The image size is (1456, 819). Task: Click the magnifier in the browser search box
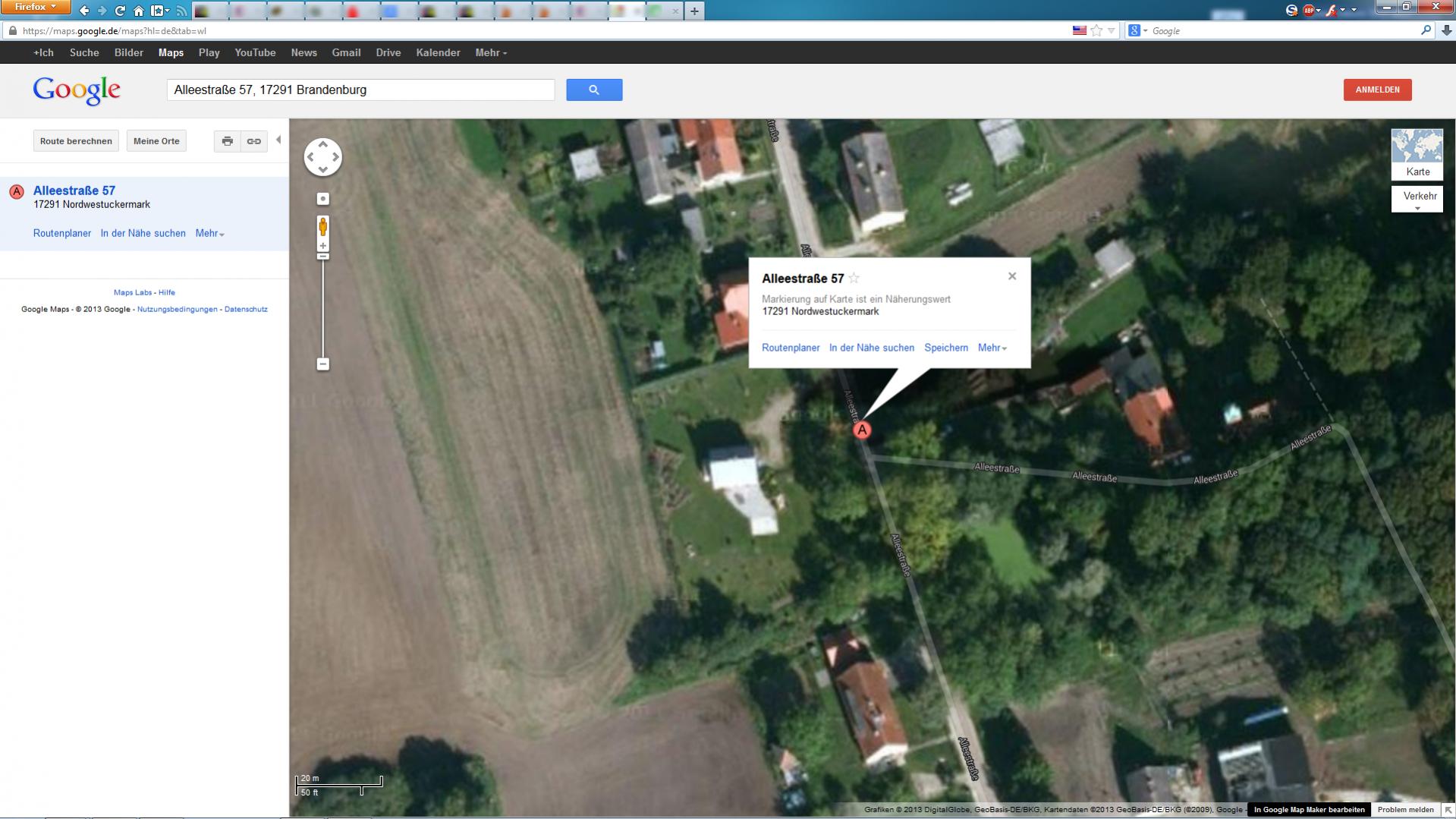click(x=1426, y=31)
